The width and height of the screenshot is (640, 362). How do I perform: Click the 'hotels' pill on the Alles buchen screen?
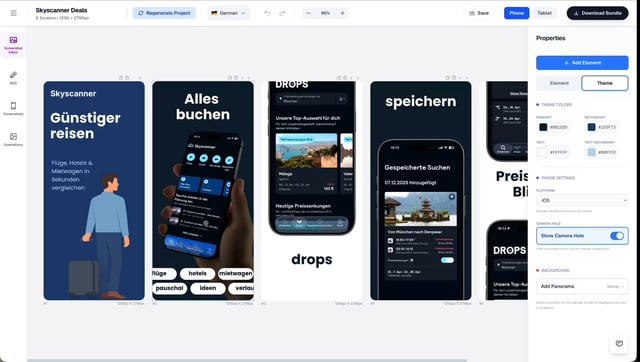point(198,273)
